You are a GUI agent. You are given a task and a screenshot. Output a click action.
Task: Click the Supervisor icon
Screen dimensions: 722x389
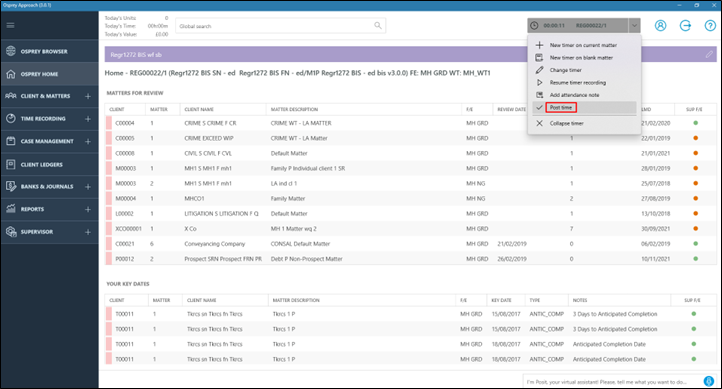[11, 232]
